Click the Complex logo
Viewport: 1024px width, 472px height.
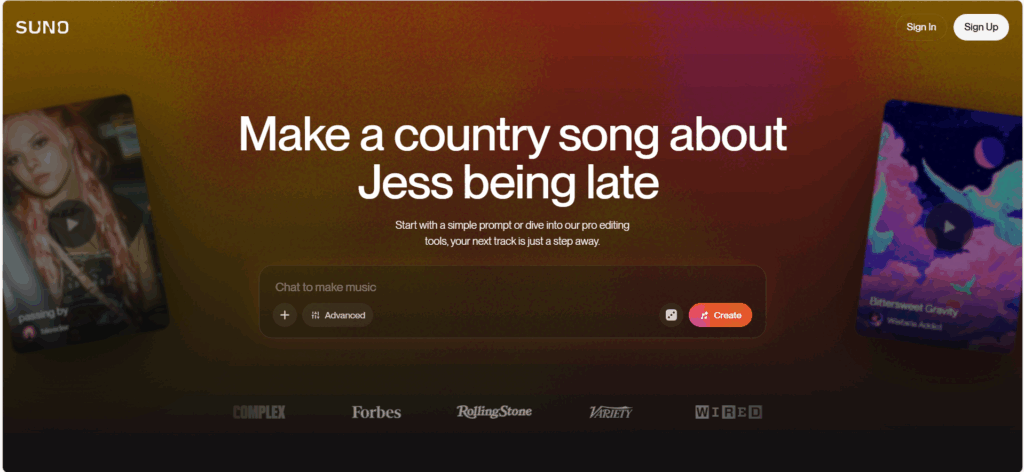click(x=259, y=412)
